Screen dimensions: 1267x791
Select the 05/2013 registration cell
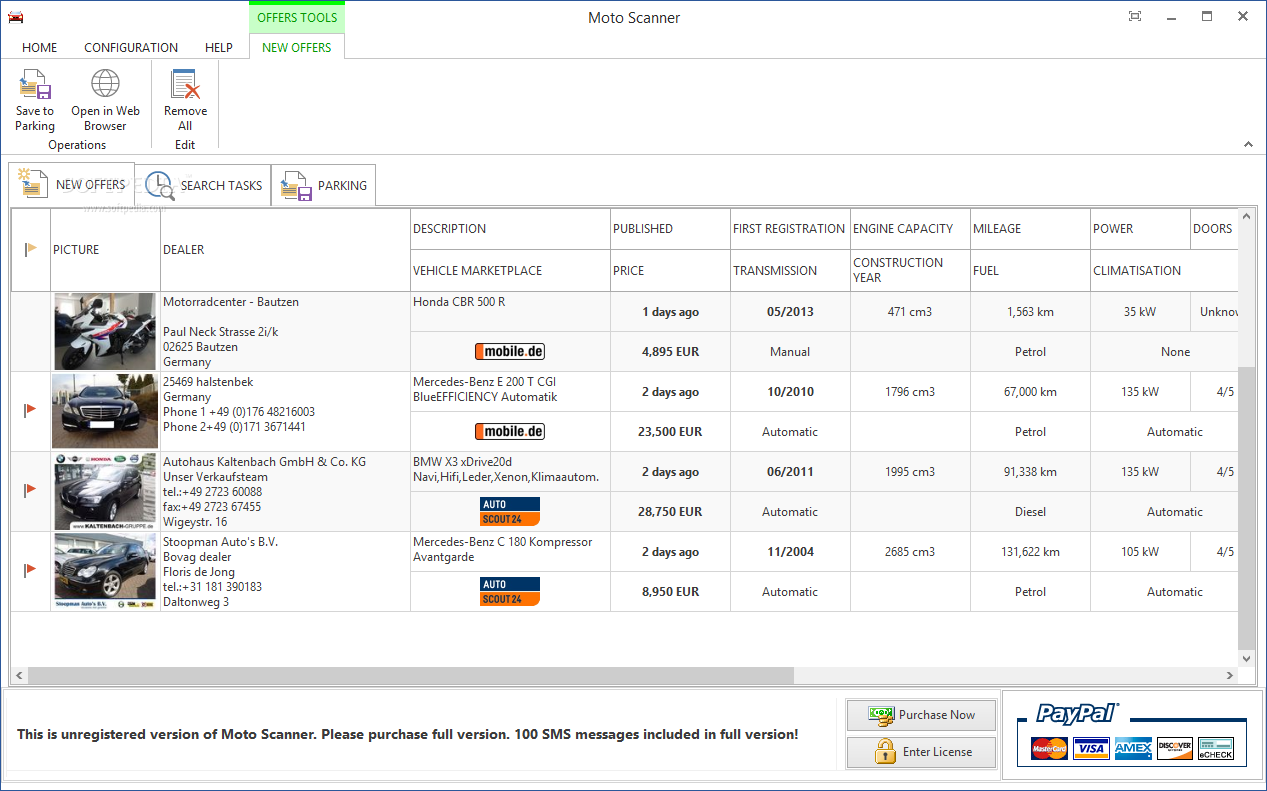790,312
